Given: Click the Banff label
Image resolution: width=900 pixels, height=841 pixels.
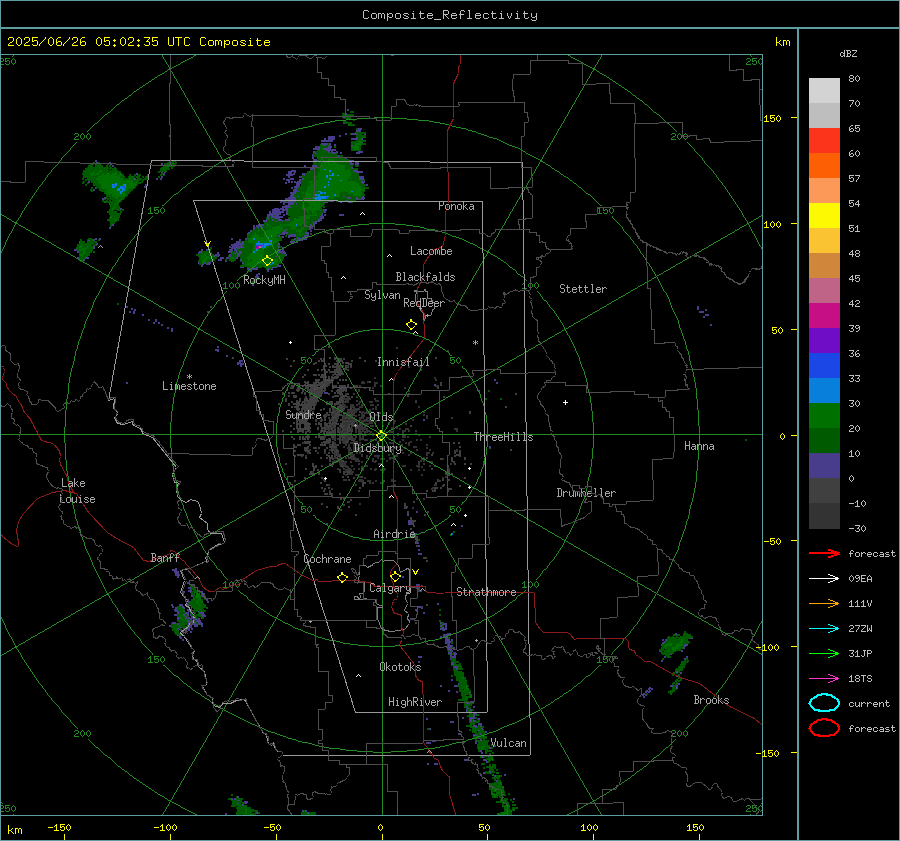Looking at the screenshot, I should pos(165,557).
